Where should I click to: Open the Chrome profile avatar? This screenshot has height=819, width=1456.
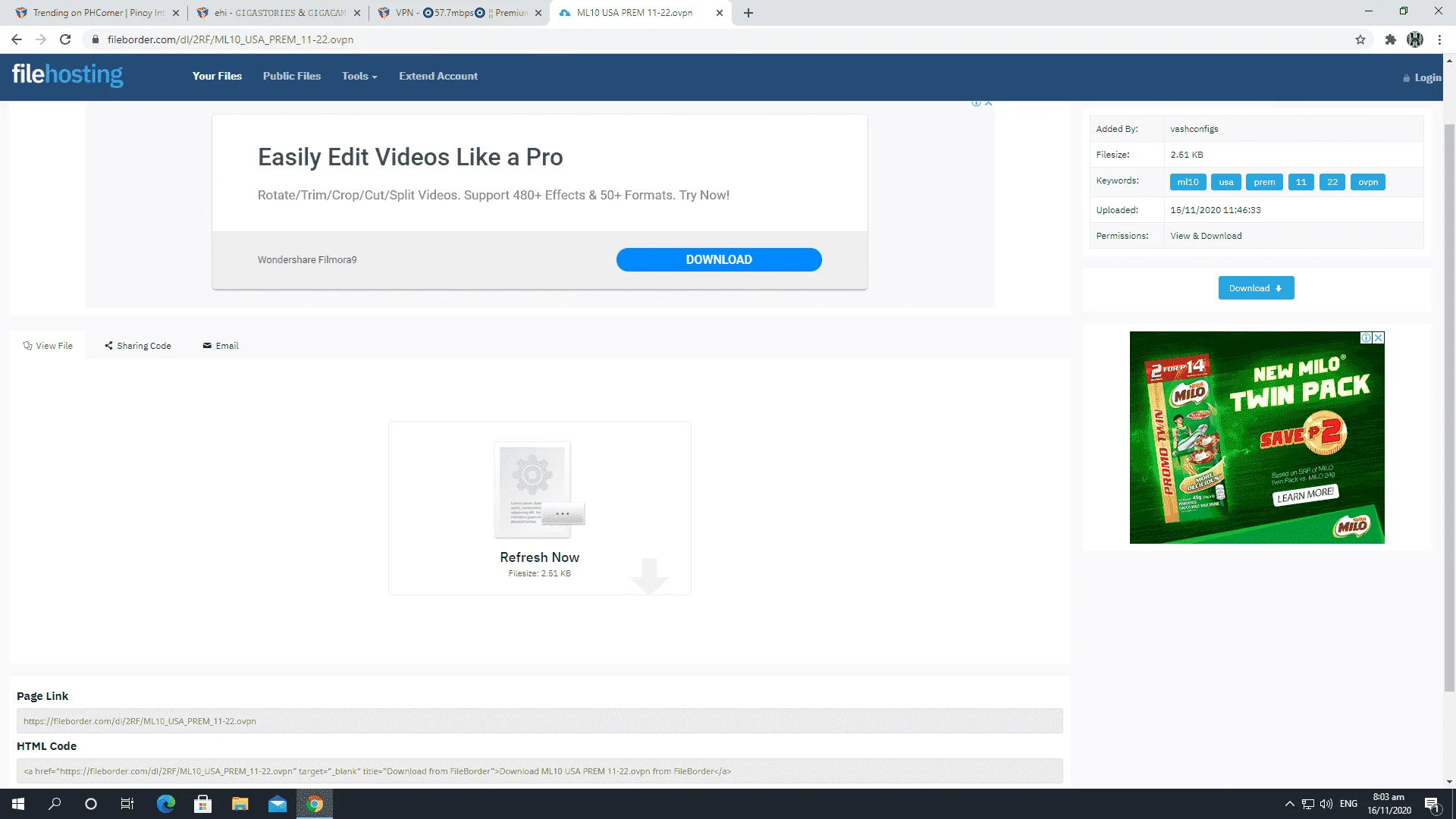(x=1415, y=39)
